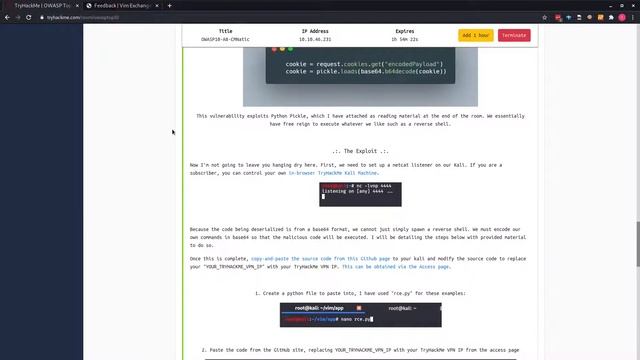Minimize the browser window

[x=610, y=6]
